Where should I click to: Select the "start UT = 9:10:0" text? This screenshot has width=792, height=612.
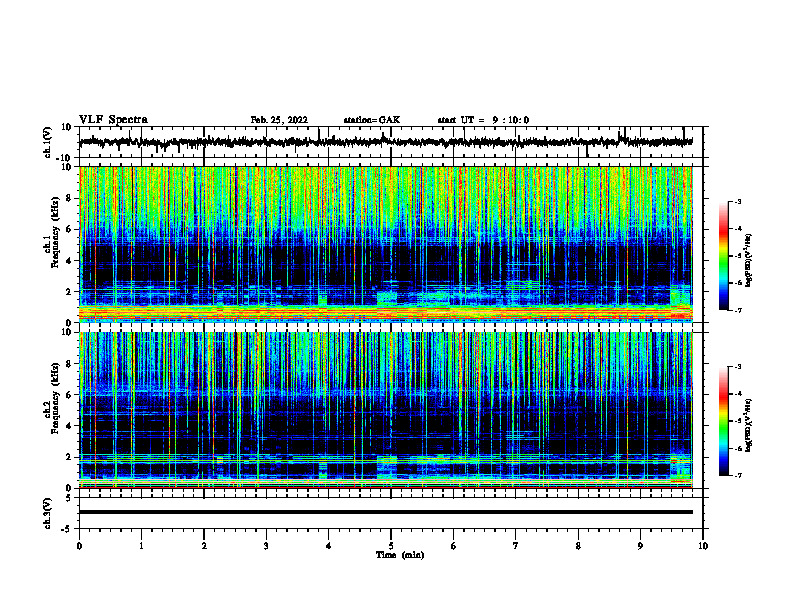[x=483, y=120]
